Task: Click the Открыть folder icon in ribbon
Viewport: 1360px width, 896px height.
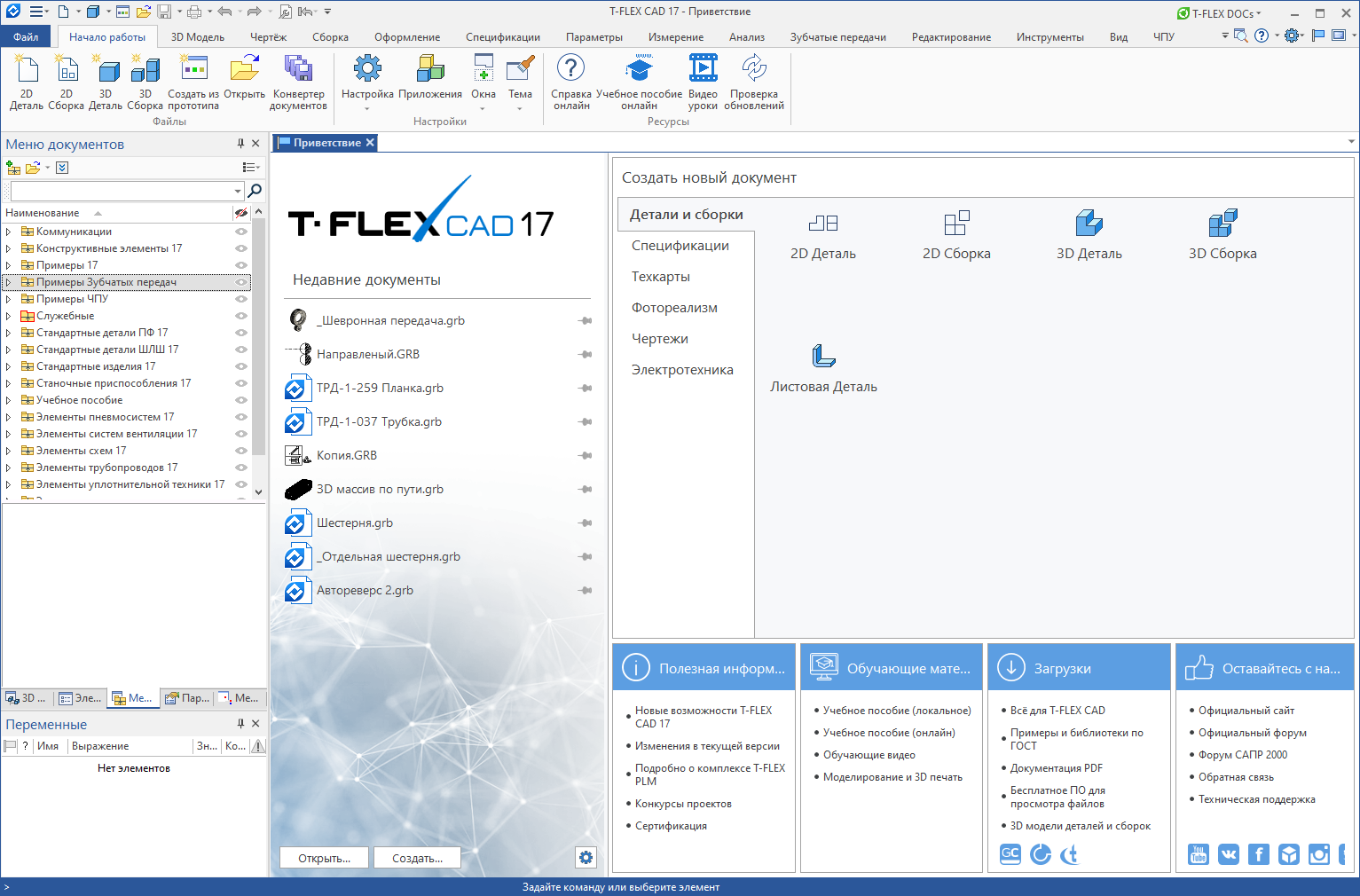Action: point(244,76)
